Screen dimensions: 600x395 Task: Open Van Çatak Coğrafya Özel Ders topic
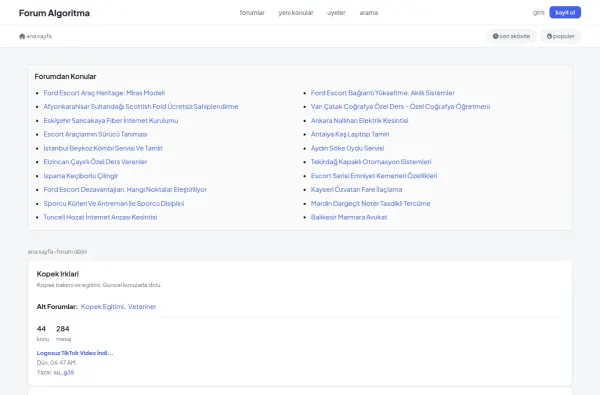click(x=400, y=107)
